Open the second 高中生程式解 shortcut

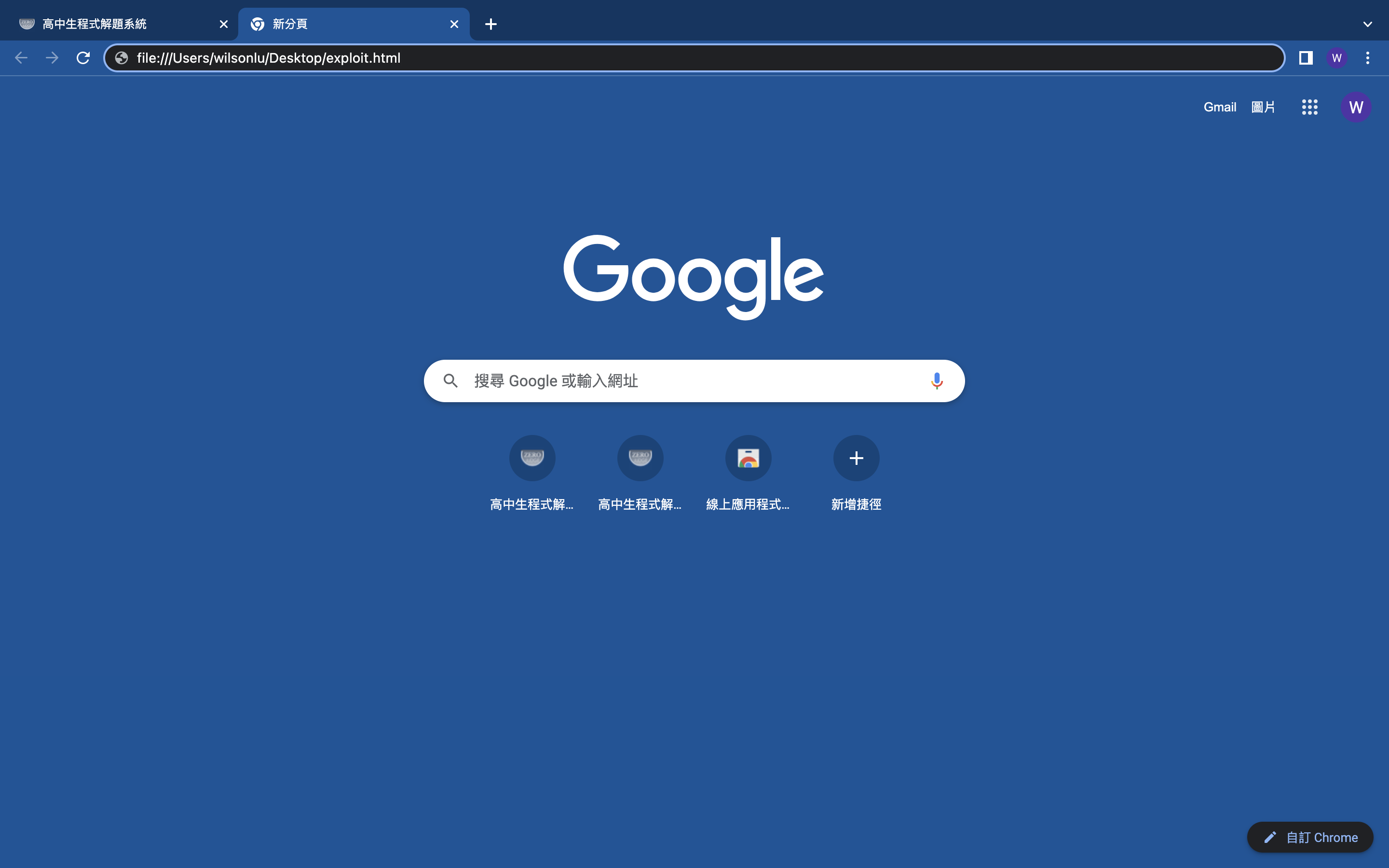[640, 474]
